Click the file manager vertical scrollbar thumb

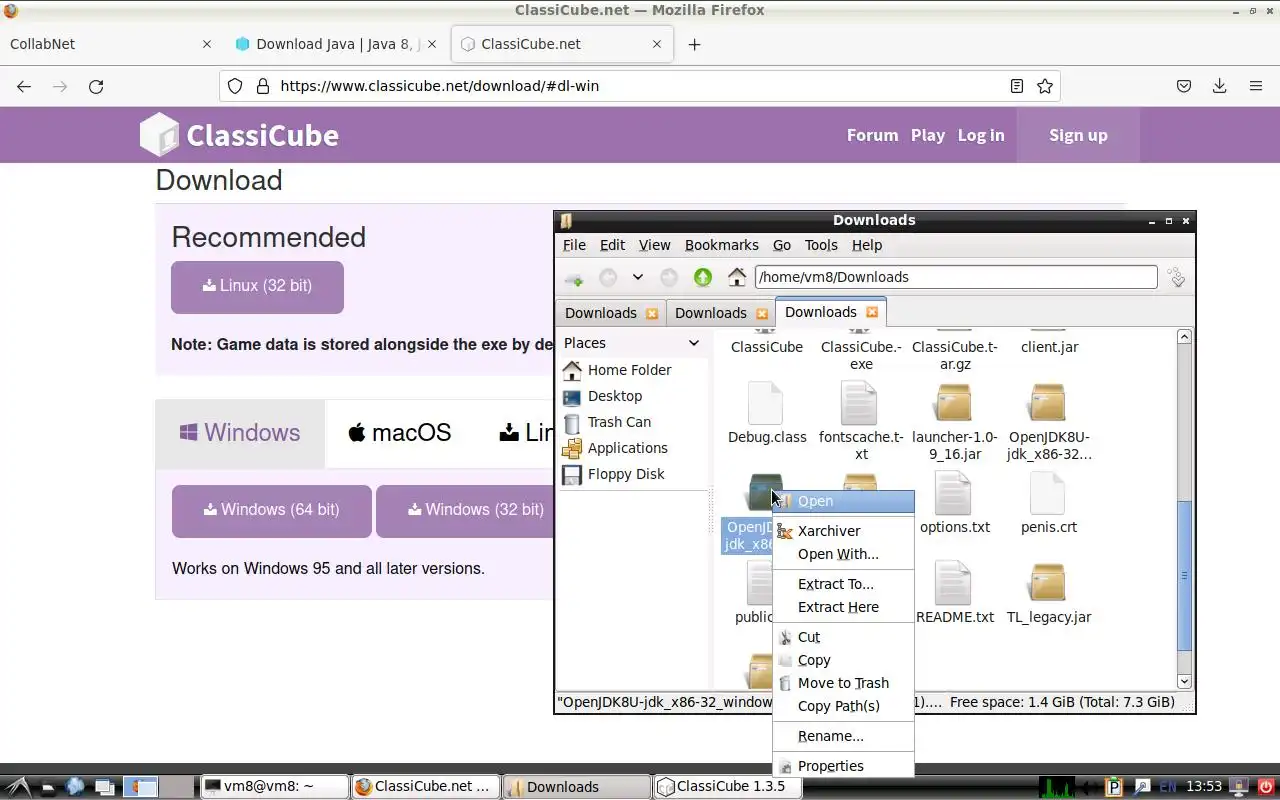click(1184, 575)
